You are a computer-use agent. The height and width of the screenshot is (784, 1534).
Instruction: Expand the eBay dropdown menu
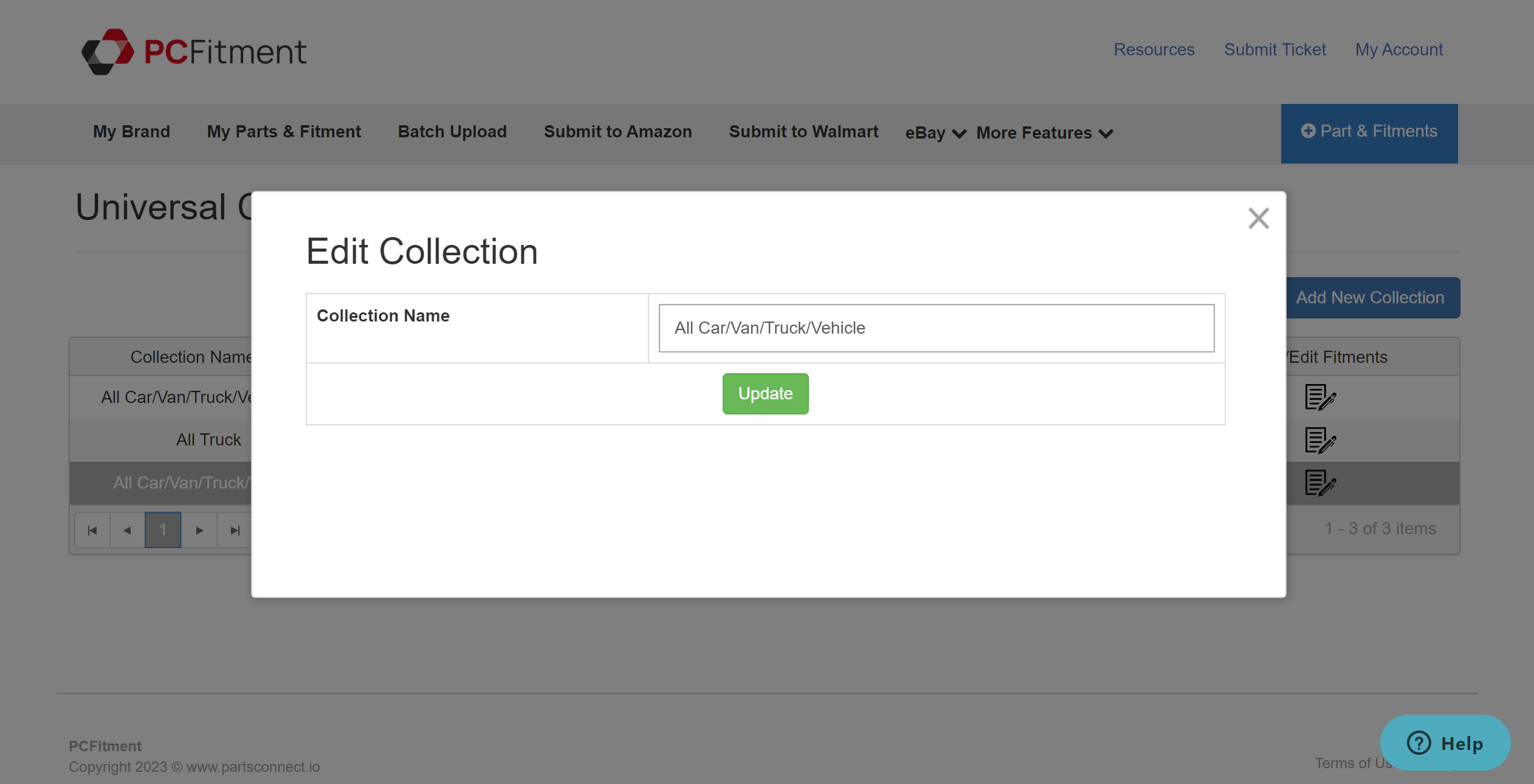pyautogui.click(x=935, y=132)
